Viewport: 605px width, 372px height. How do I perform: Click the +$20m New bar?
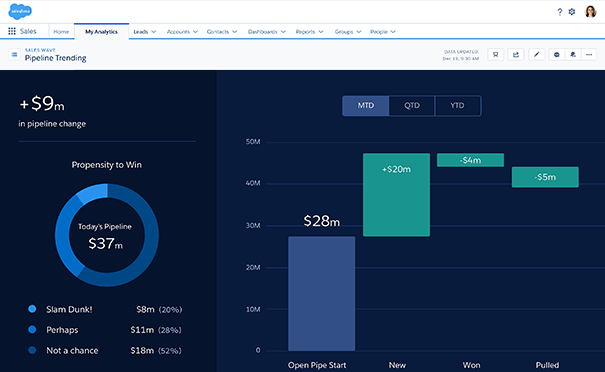tap(396, 194)
